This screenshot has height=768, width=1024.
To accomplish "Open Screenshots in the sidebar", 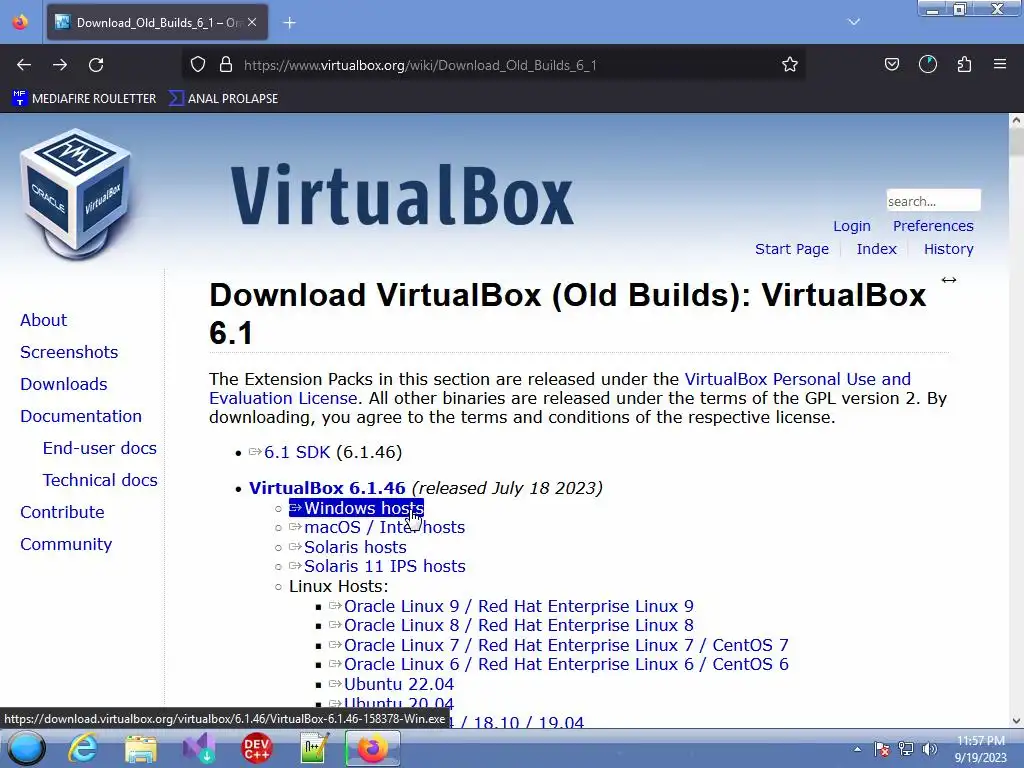I will click(x=69, y=352).
